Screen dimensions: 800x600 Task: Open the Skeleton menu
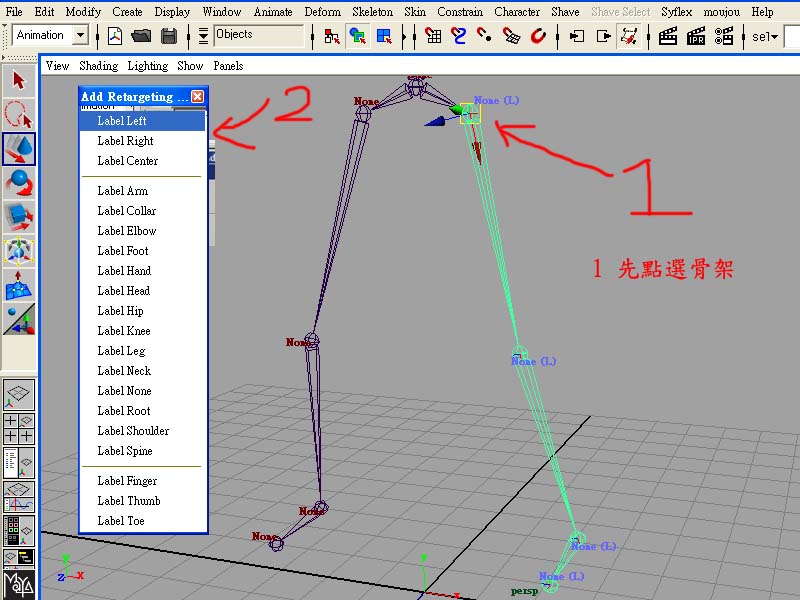372,11
